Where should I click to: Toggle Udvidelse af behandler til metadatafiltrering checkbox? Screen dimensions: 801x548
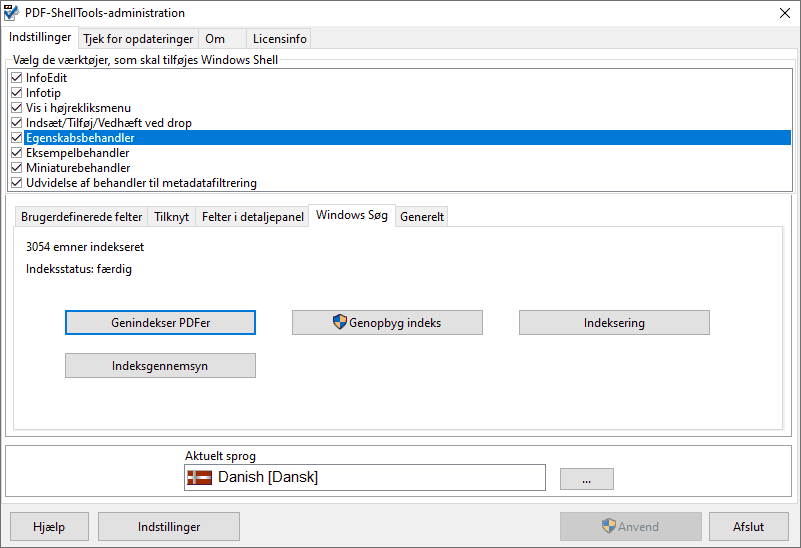tap(17, 183)
